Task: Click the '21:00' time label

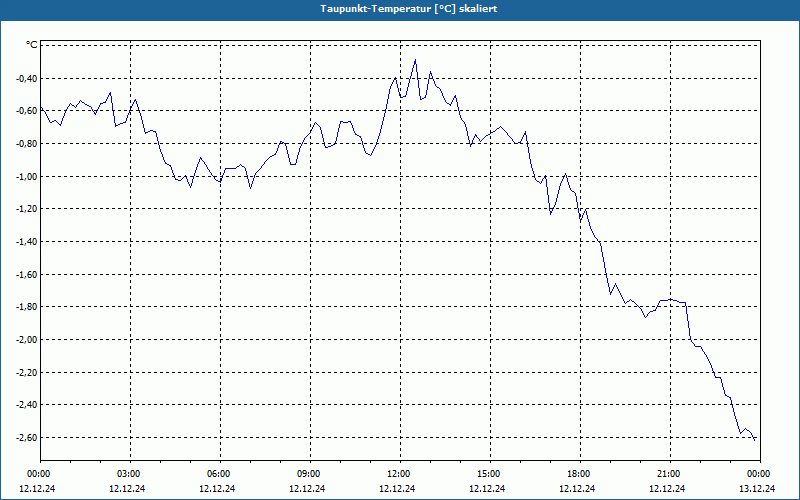Action: pos(668,474)
